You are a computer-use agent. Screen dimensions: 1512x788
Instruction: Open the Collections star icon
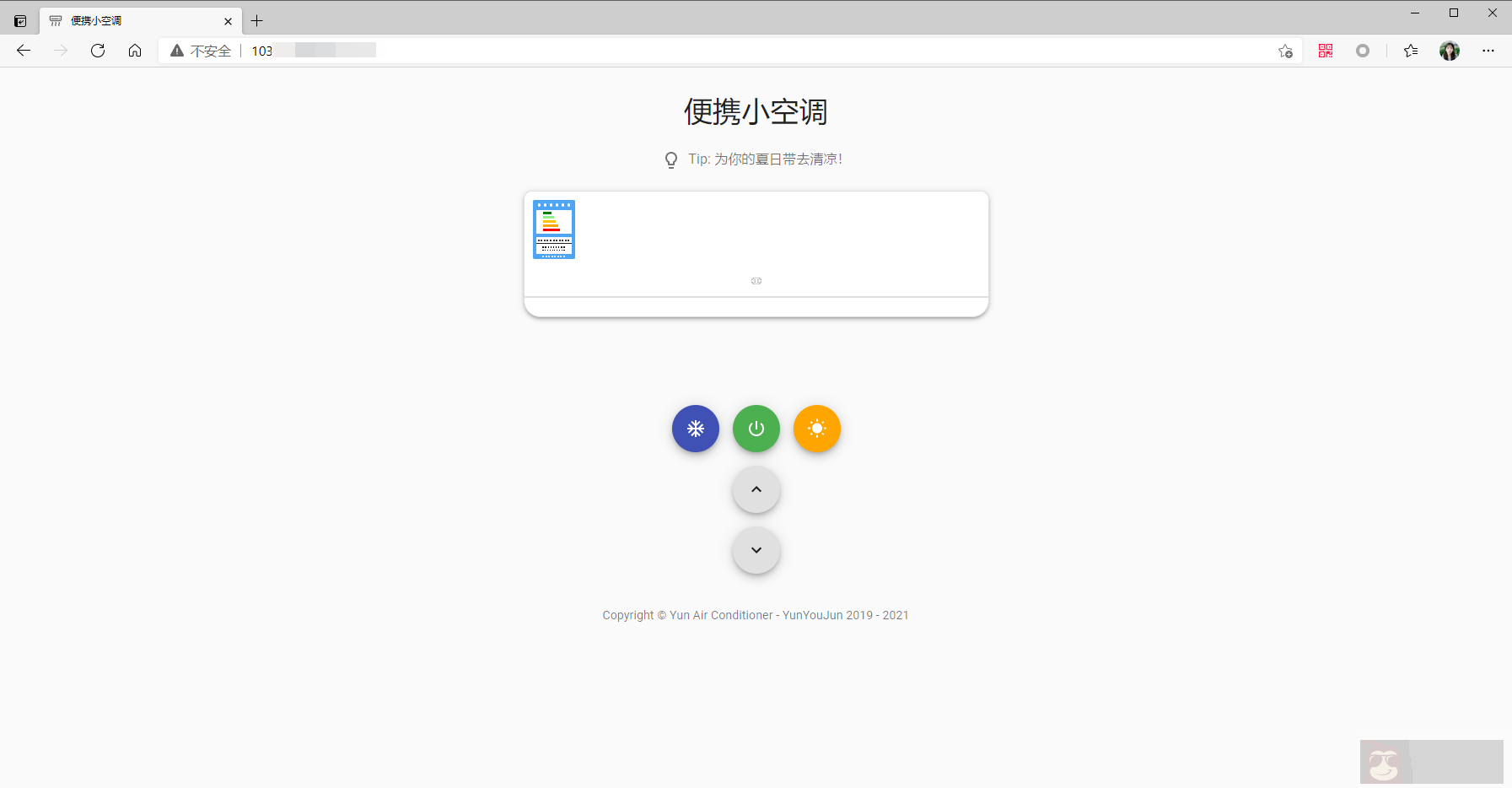1410,51
